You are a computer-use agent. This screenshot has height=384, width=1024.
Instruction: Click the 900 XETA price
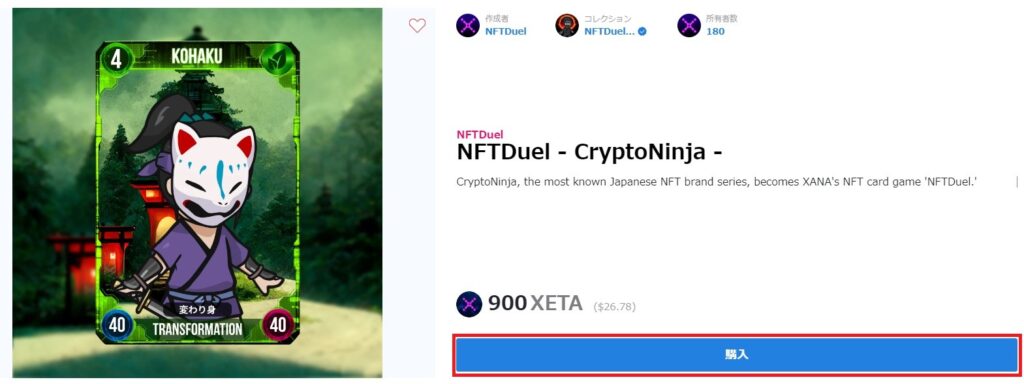pyautogui.click(x=535, y=304)
